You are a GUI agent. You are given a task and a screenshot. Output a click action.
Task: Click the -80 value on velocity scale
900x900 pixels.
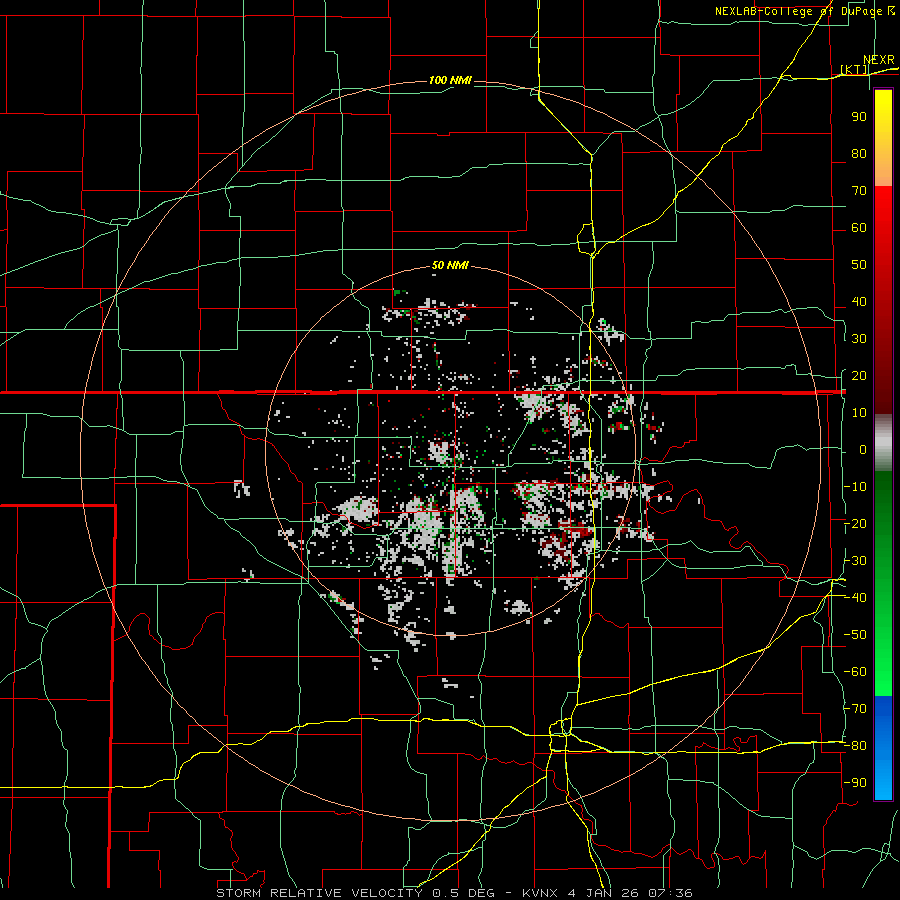[855, 746]
